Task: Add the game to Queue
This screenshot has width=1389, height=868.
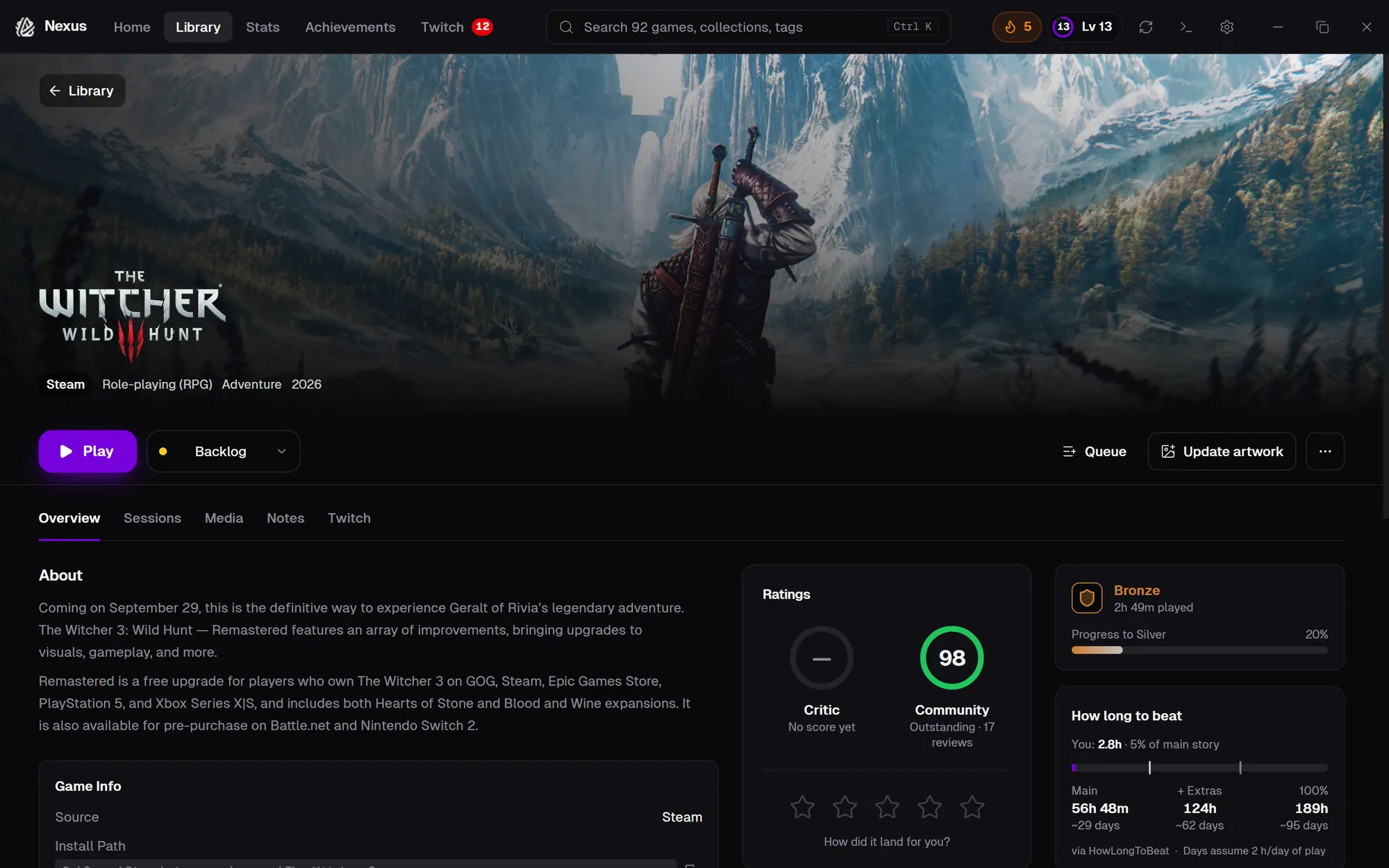Action: (1095, 451)
